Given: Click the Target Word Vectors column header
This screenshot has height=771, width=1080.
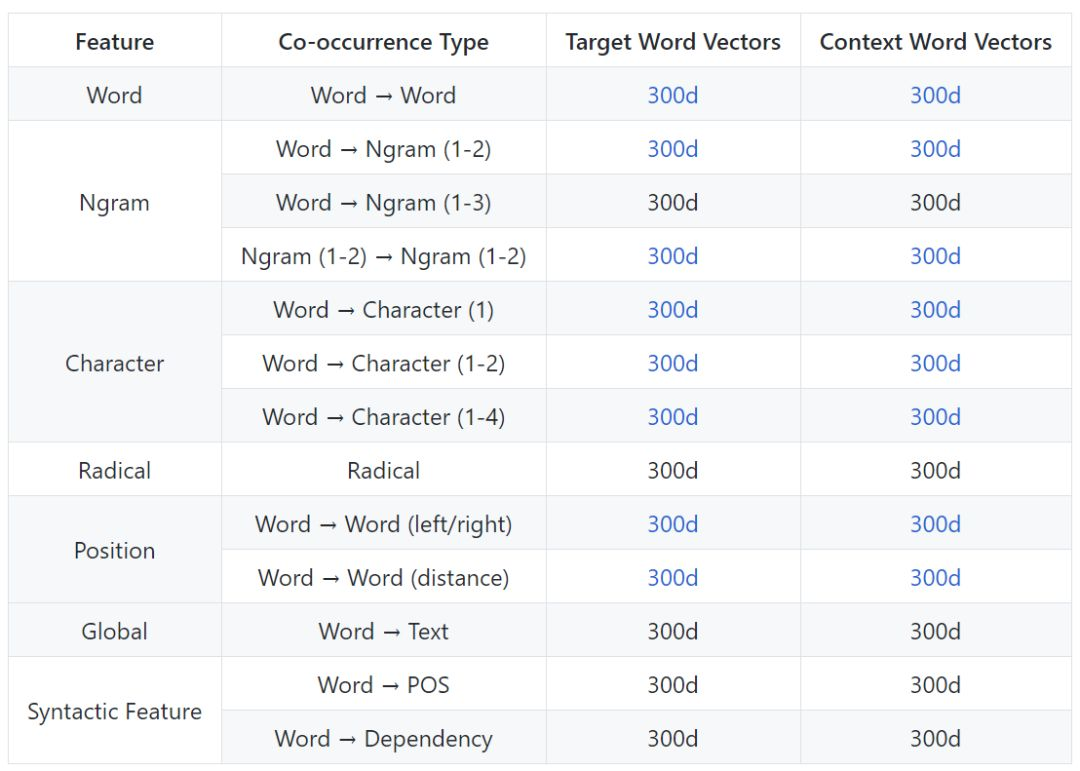Looking at the screenshot, I should pyautogui.click(x=672, y=42).
